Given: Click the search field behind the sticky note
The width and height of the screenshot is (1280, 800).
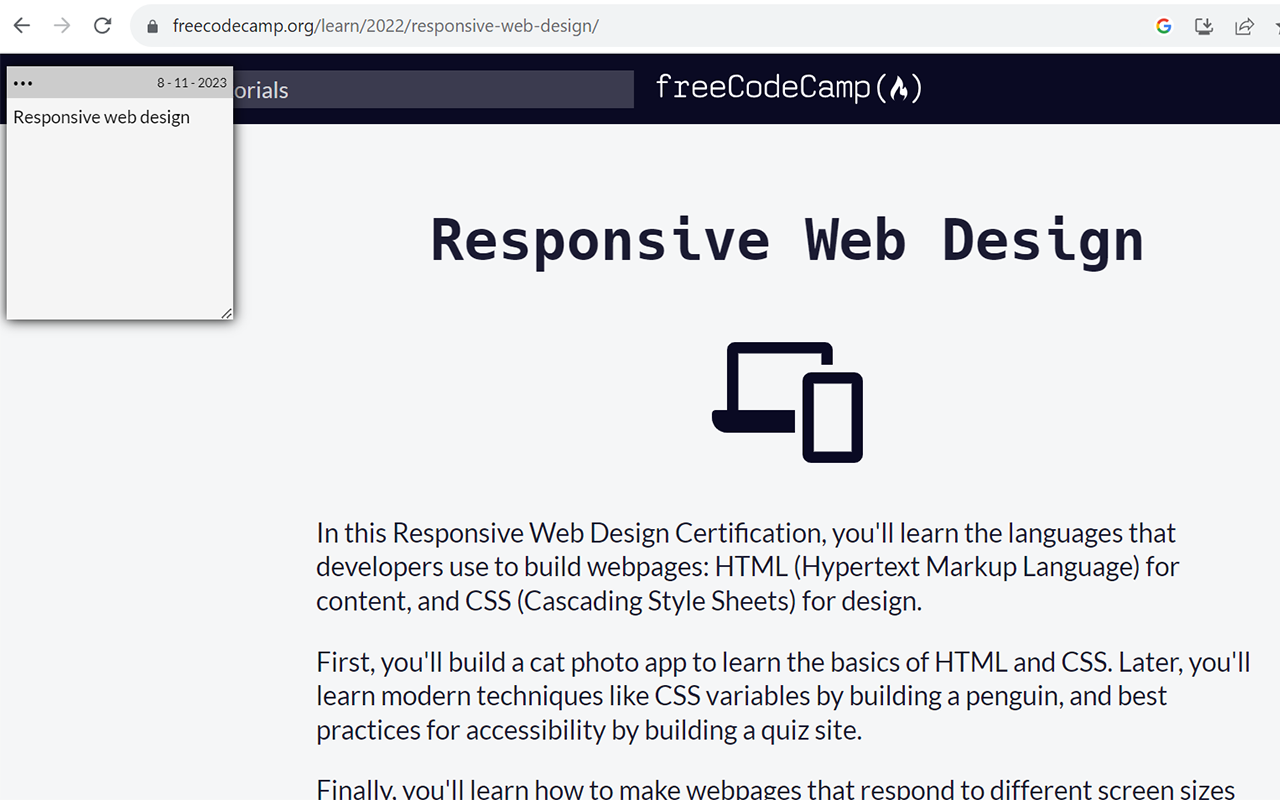Looking at the screenshot, I should coord(433,89).
